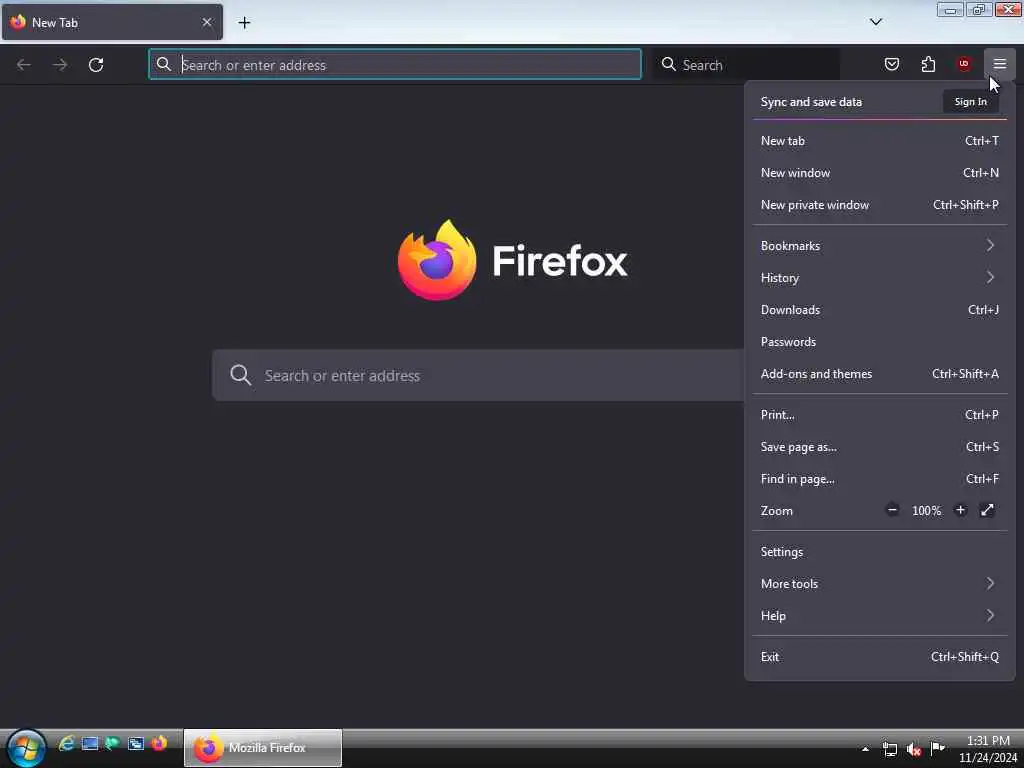Click the Switch between windows quick launch icon
The width and height of the screenshot is (1024, 768).
pos(136,743)
